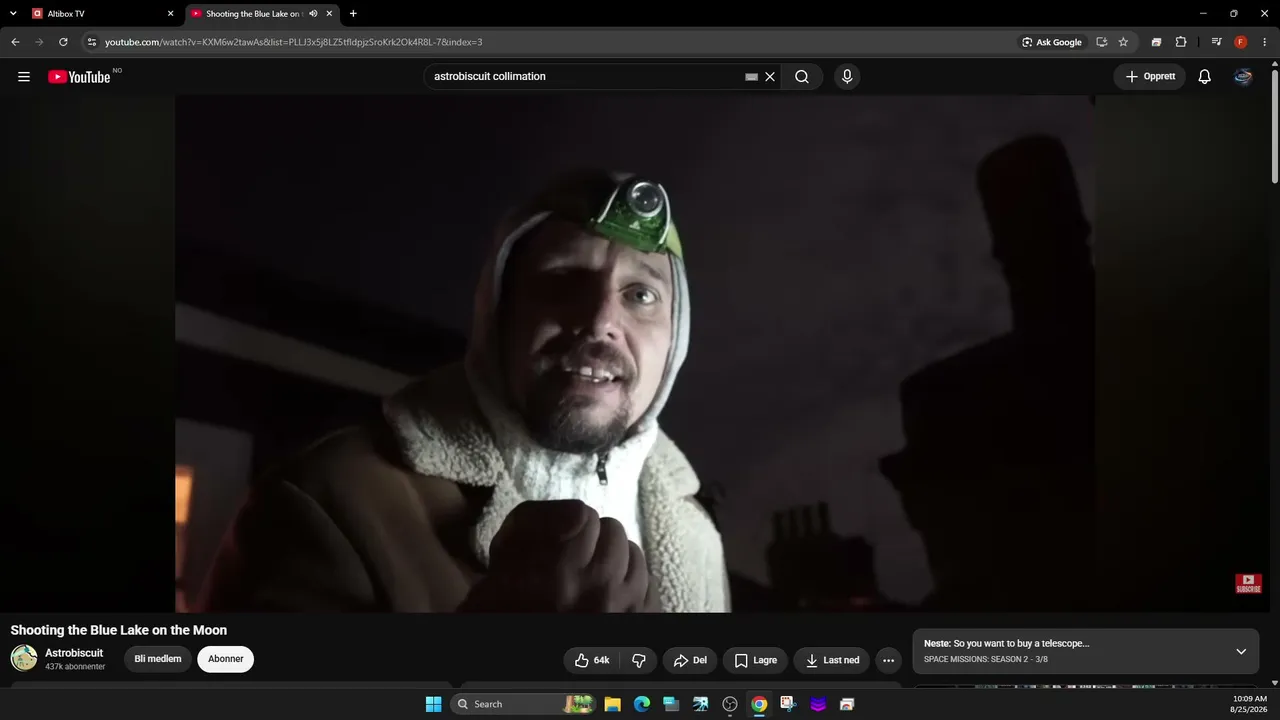
Task: Like the video (64k thumbs up)
Action: pos(592,660)
